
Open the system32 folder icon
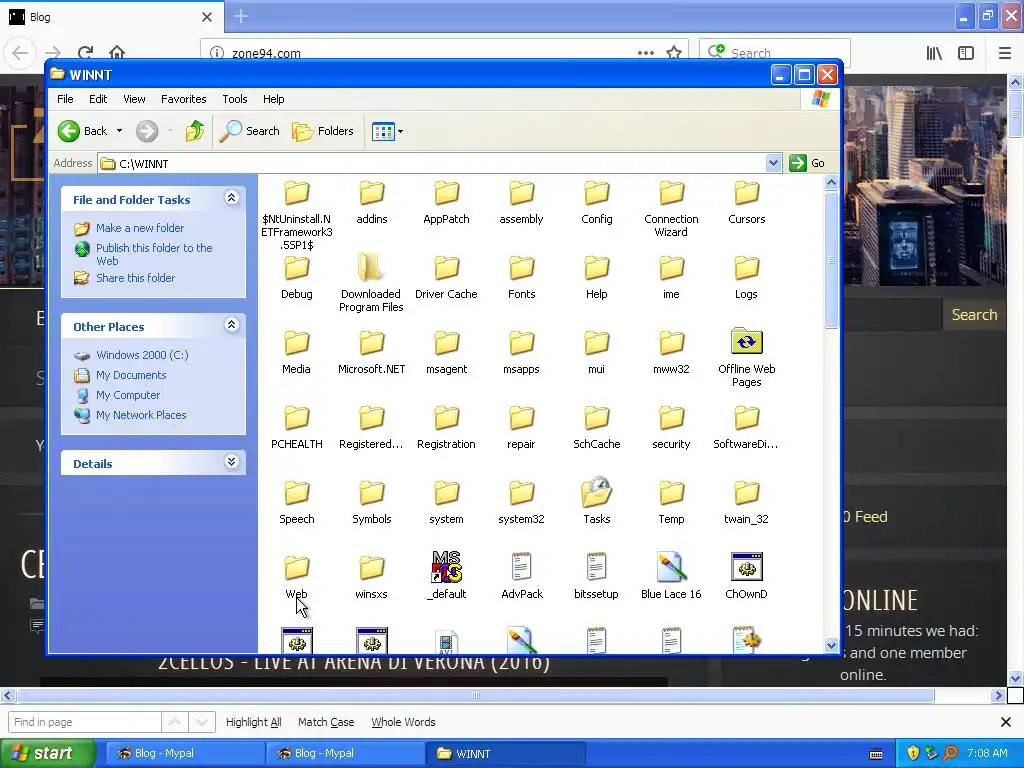click(x=521, y=494)
